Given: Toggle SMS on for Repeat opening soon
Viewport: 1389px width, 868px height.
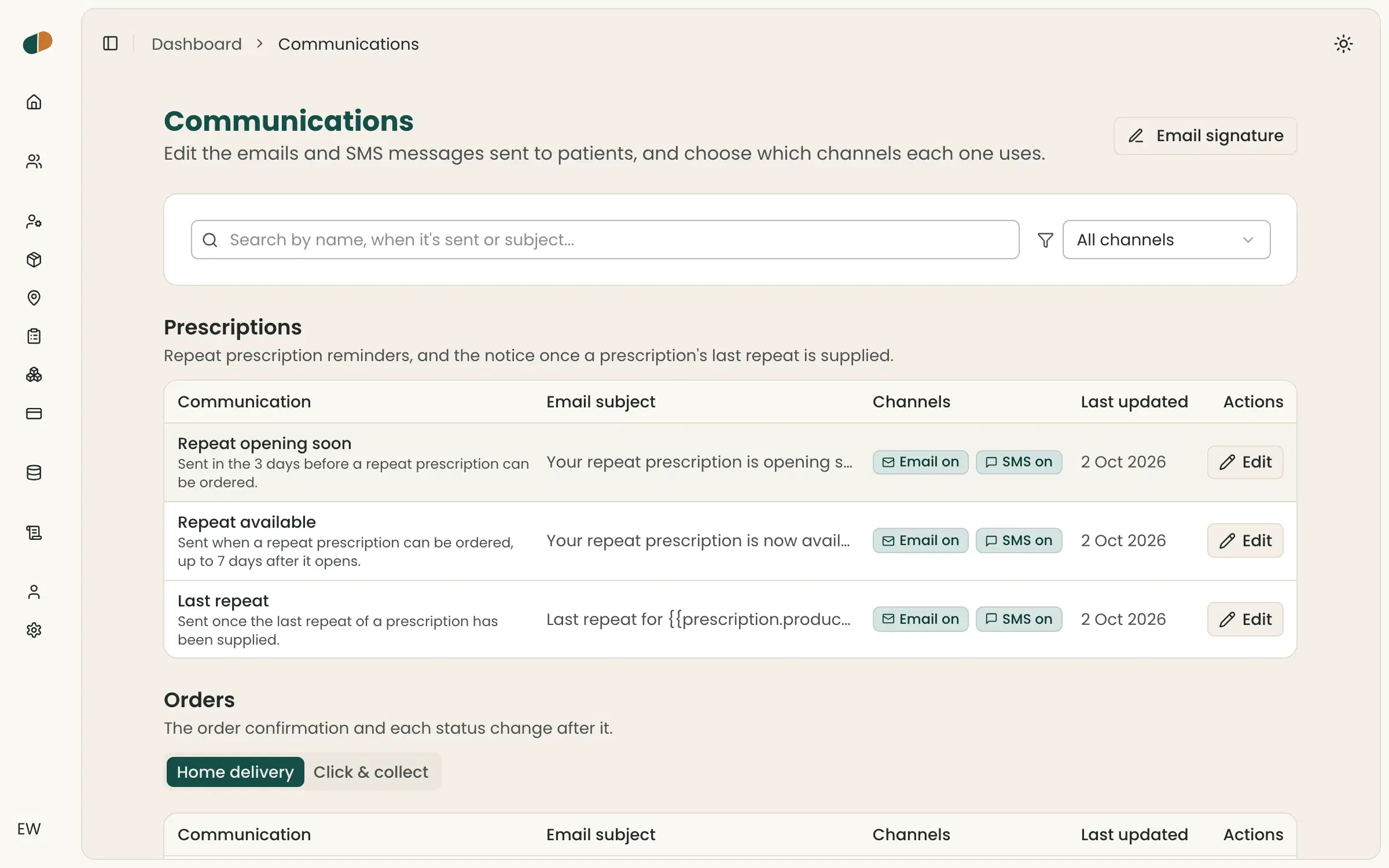Looking at the screenshot, I should [x=1019, y=462].
